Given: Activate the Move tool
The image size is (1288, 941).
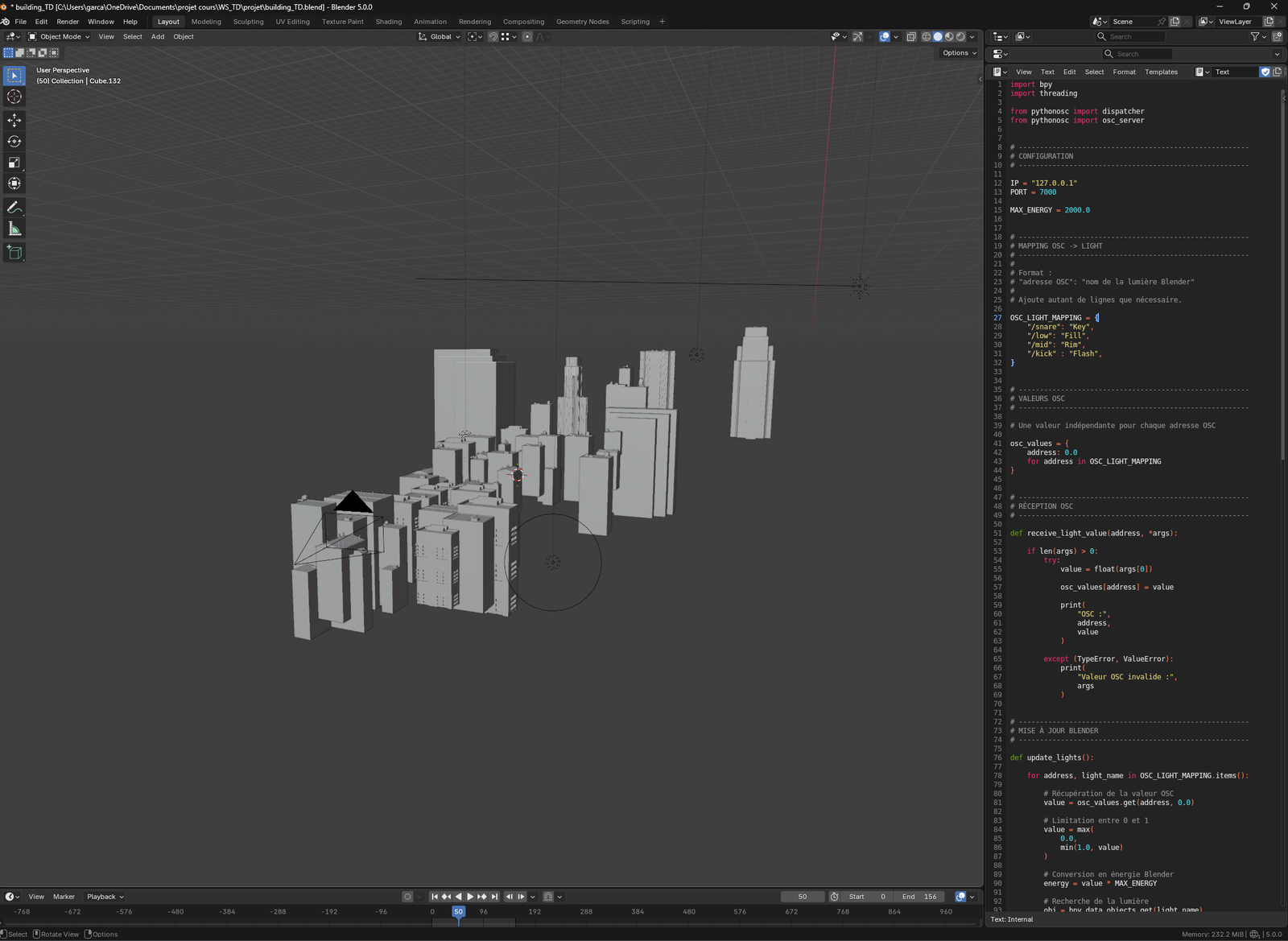Looking at the screenshot, I should click(14, 120).
